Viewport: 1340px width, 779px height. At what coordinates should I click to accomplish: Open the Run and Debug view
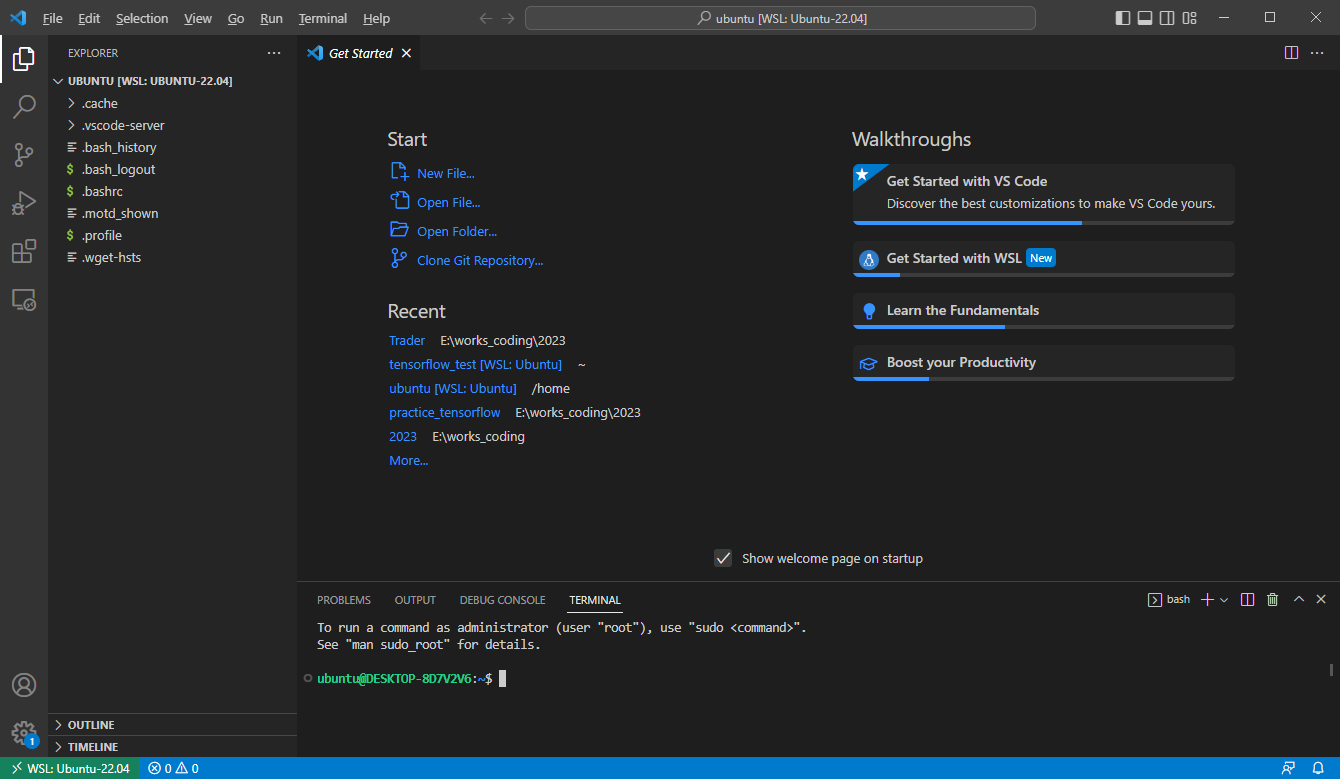pyautogui.click(x=24, y=203)
